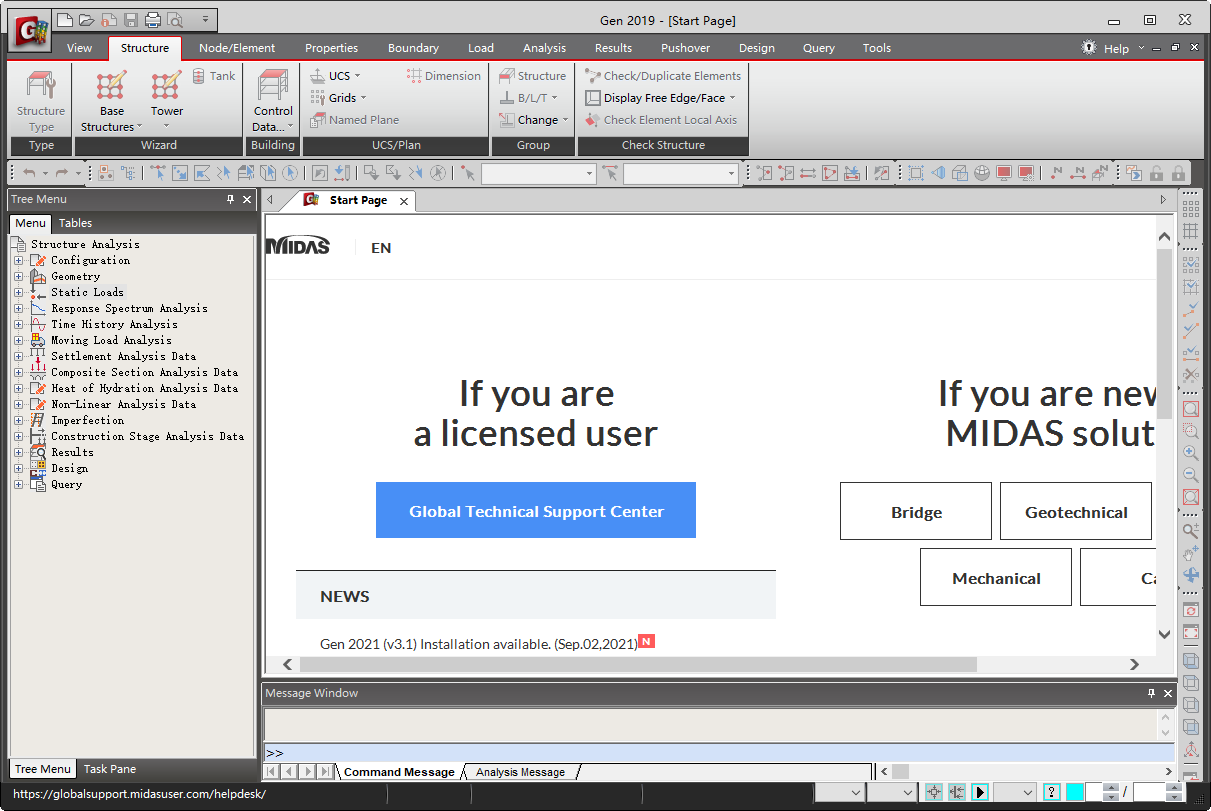The image size is (1211, 811).
Task: Click the command input line in Message Window
Action: pos(719,753)
